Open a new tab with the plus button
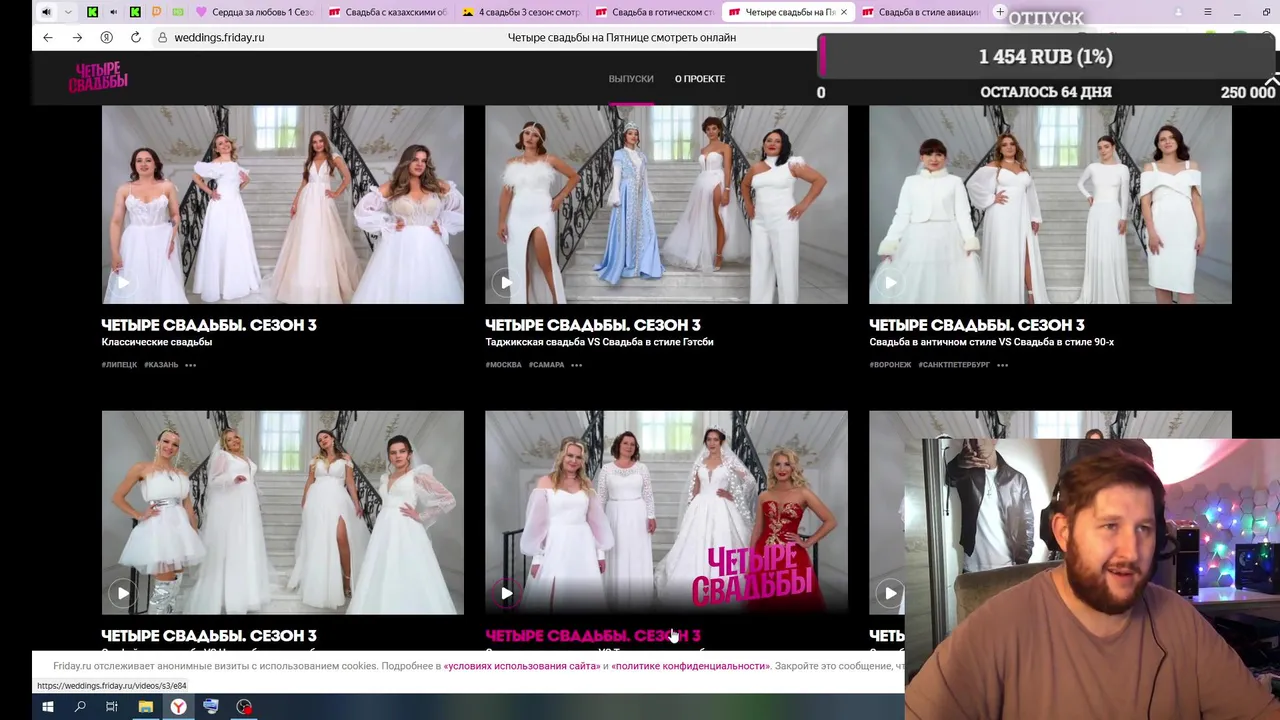Screen dimensions: 1280x720 [x=1000, y=12]
